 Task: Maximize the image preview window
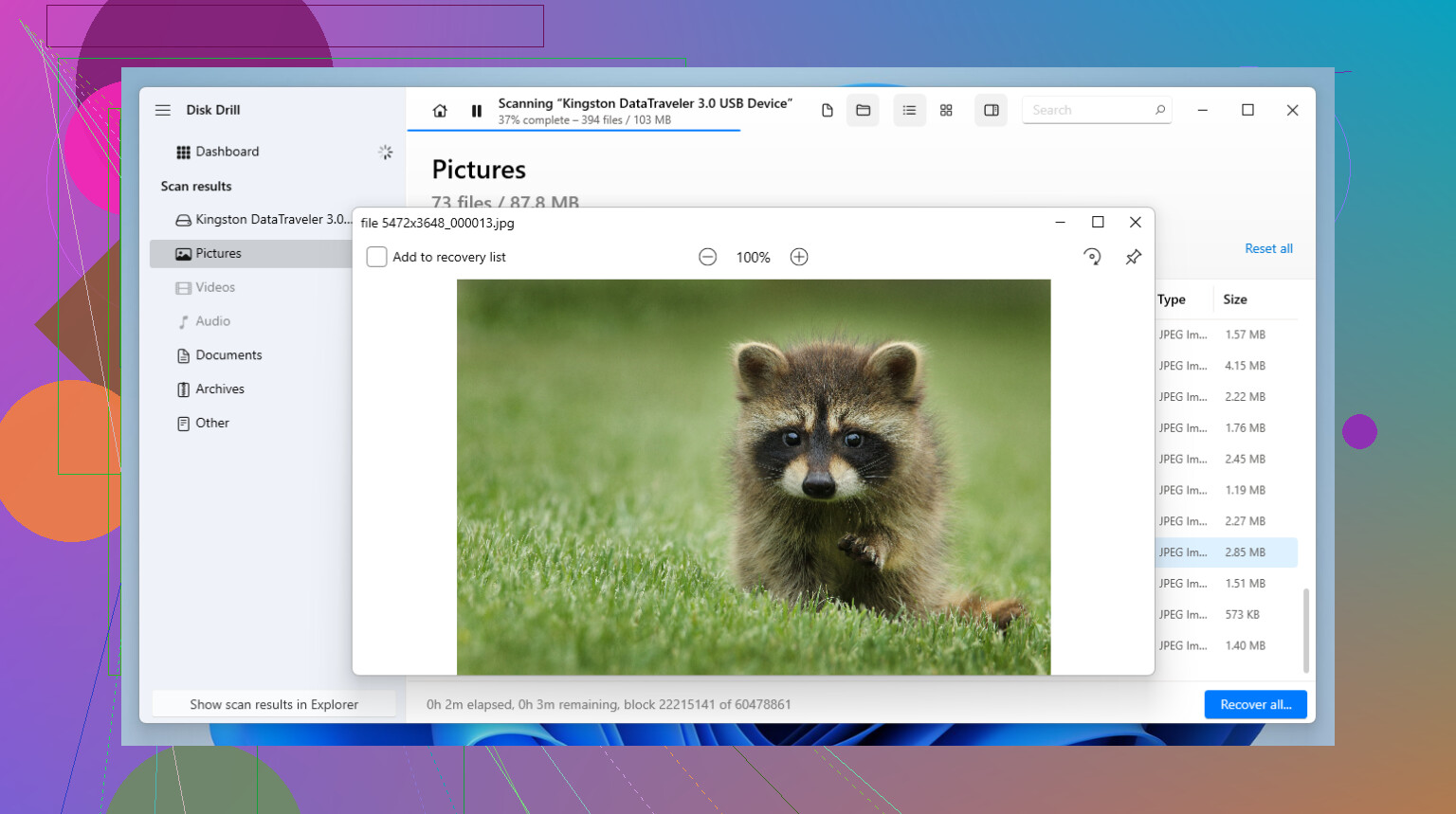[1098, 223]
